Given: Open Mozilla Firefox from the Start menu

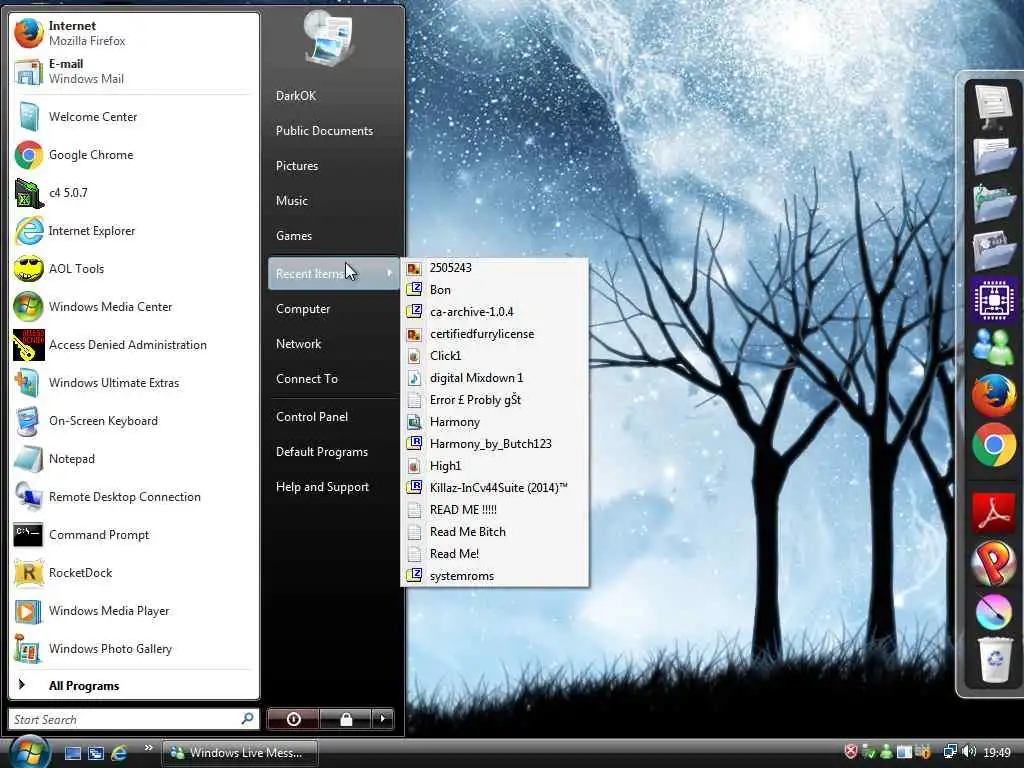Looking at the screenshot, I should point(134,33).
